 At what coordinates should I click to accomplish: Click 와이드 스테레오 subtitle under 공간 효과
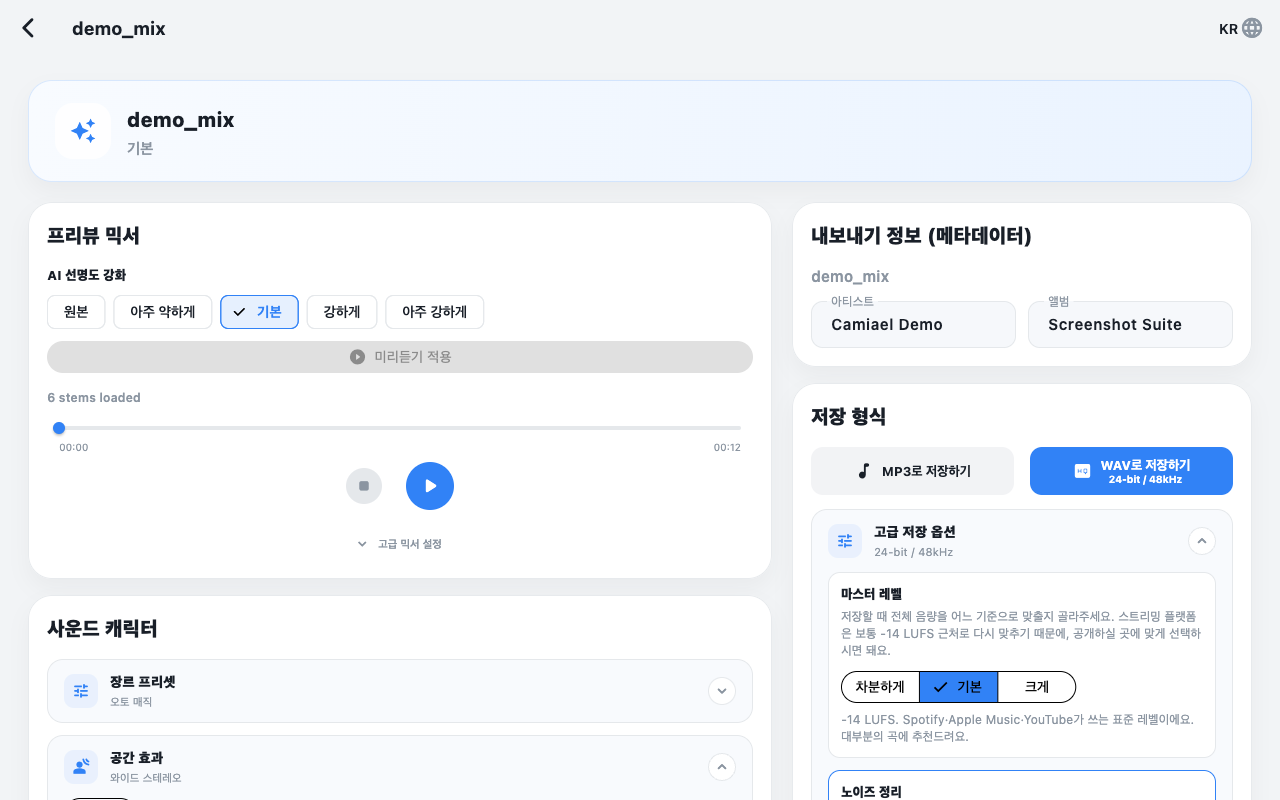(x=146, y=778)
